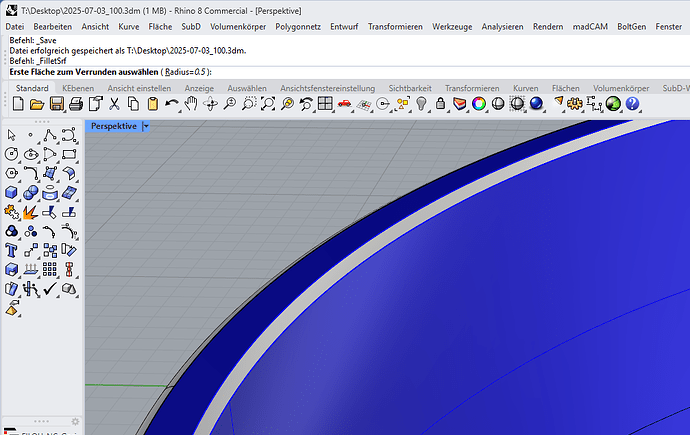Select the Fillet Curves tool

30,173
